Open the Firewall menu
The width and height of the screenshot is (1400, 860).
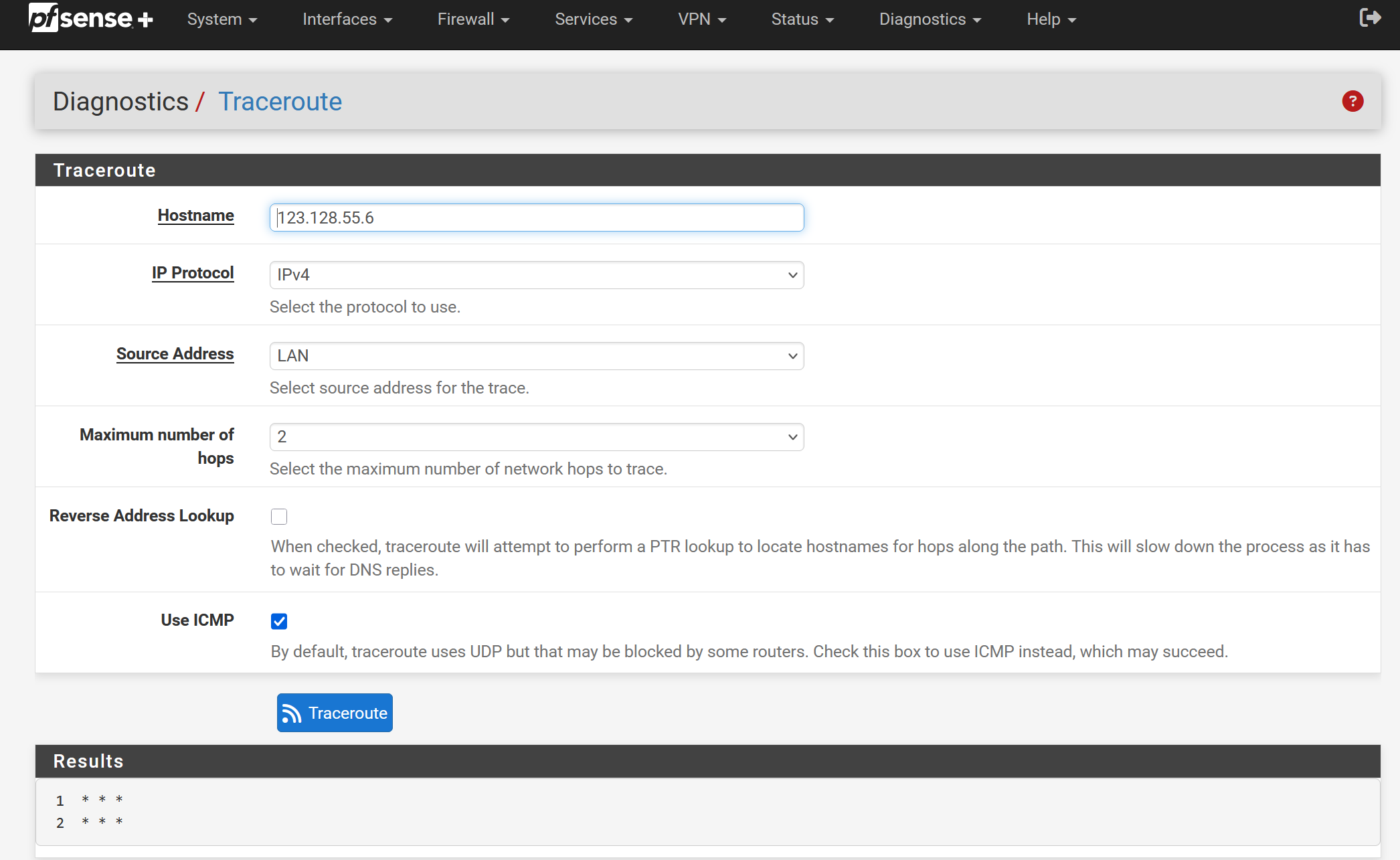pos(473,19)
